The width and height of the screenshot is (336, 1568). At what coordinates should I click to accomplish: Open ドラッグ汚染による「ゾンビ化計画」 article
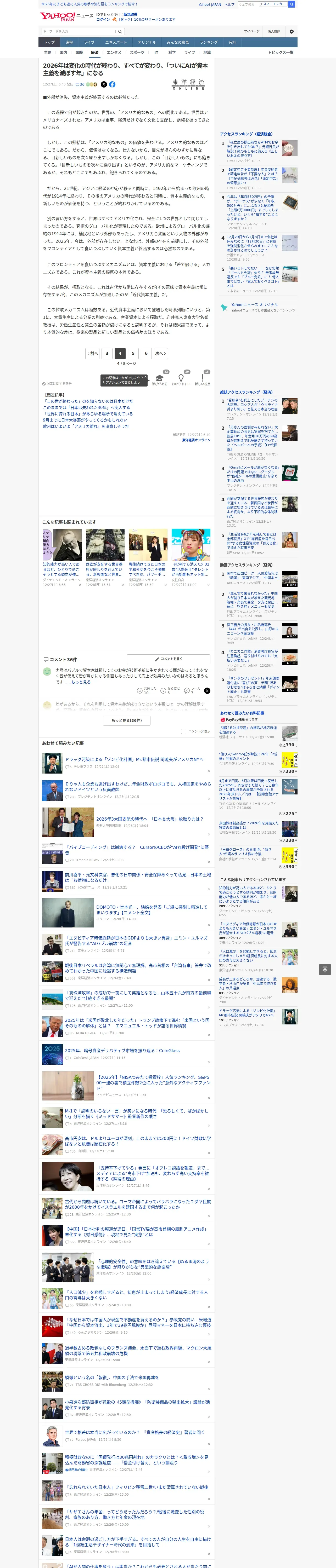(134, 759)
